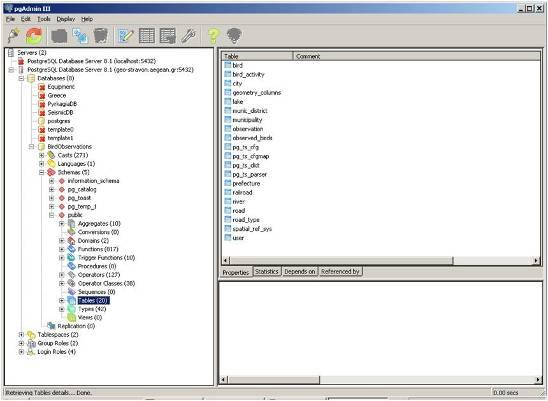Viewport: 548px width, 401px height.
Task: Select the localhost:5432 server entry
Action: [x=92, y=61]
